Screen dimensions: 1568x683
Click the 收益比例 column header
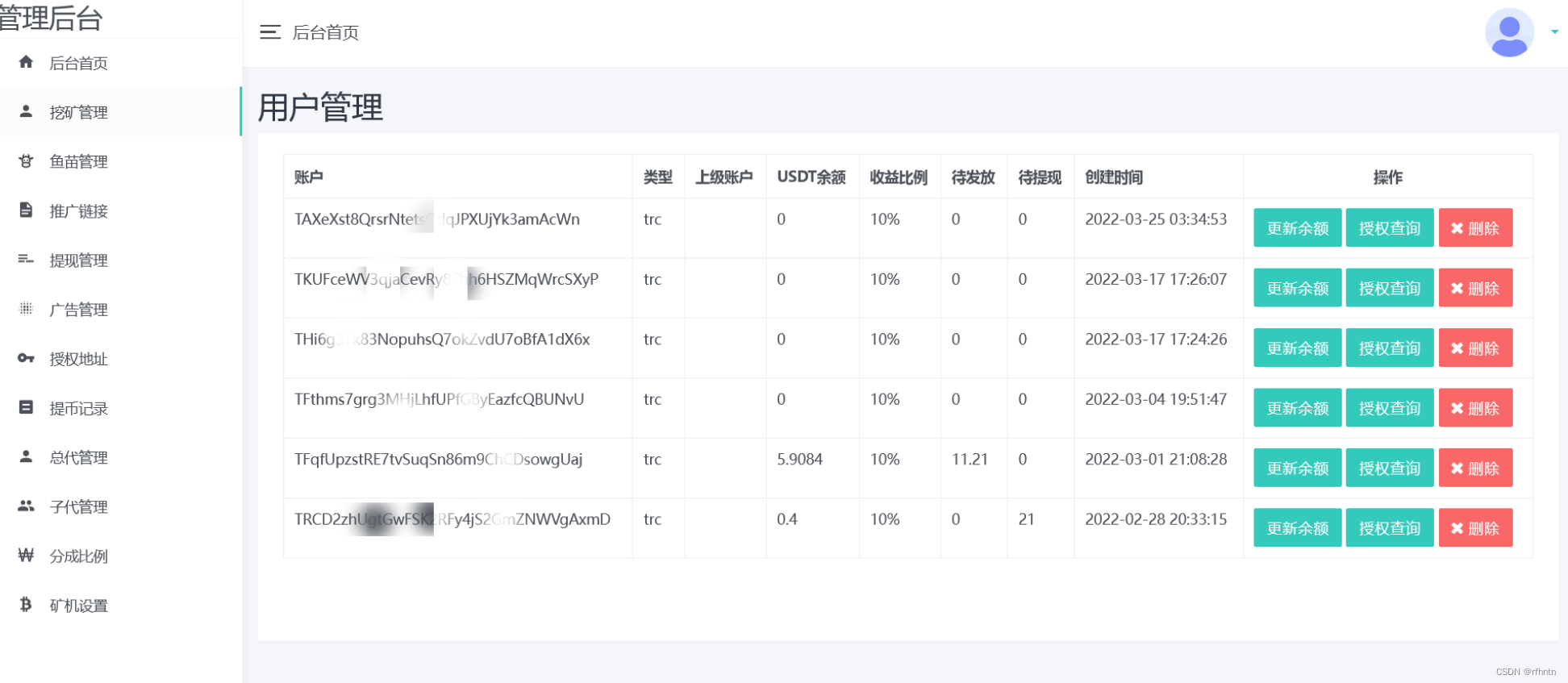899,177
